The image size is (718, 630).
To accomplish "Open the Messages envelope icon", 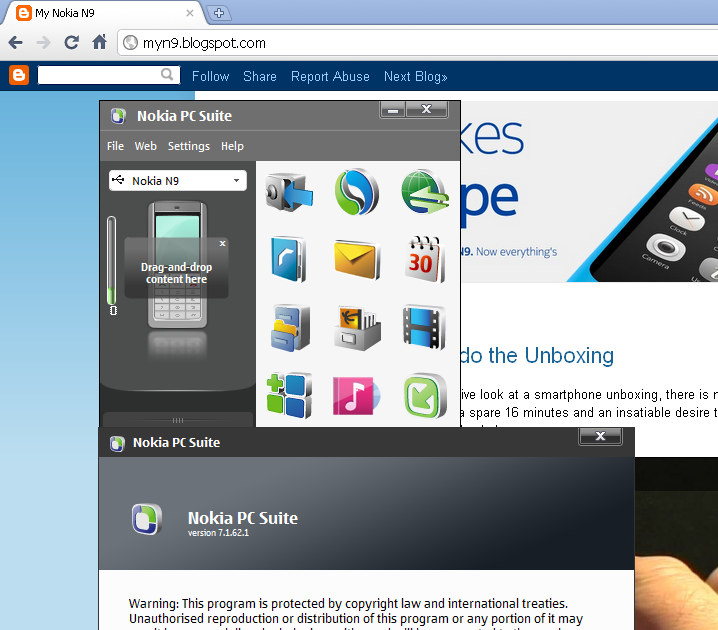I will (x=357, y=259).
